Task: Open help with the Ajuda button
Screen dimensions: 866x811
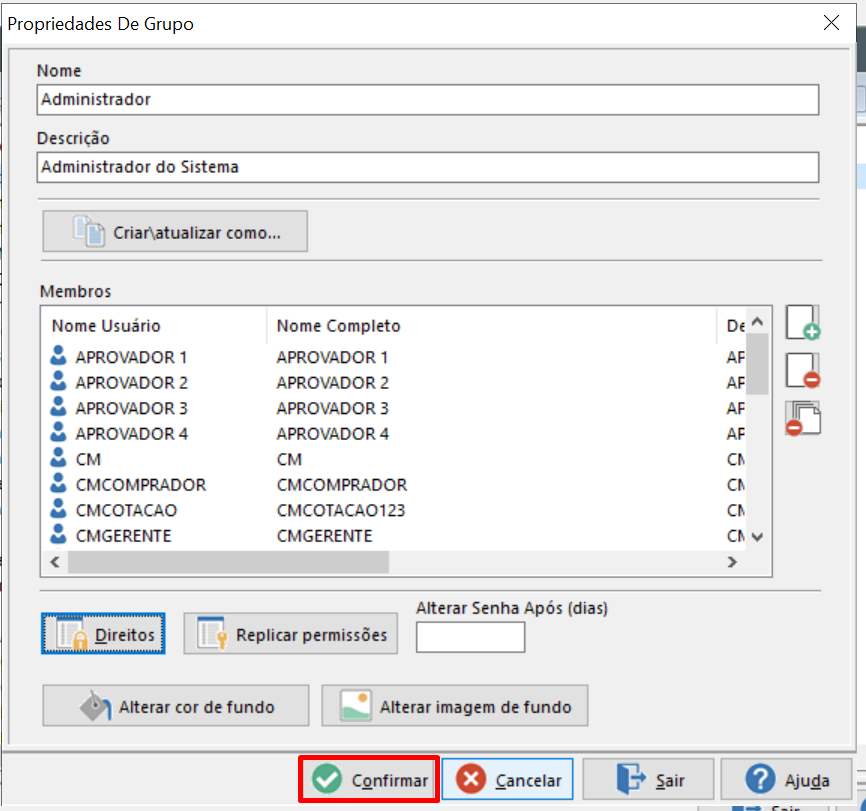Action: click(786, 780)
